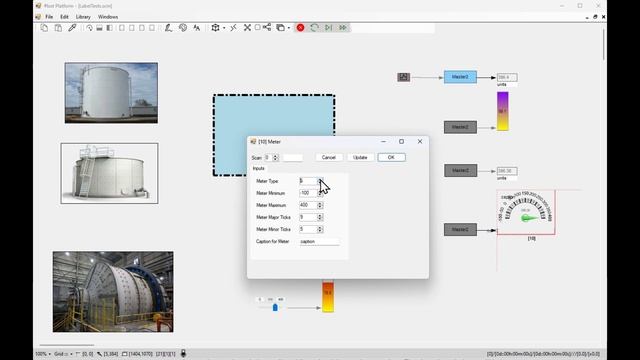This screenshot has height=360, width=640.
Task: Click the Meter Minimum value field
Action: (308, 193)
